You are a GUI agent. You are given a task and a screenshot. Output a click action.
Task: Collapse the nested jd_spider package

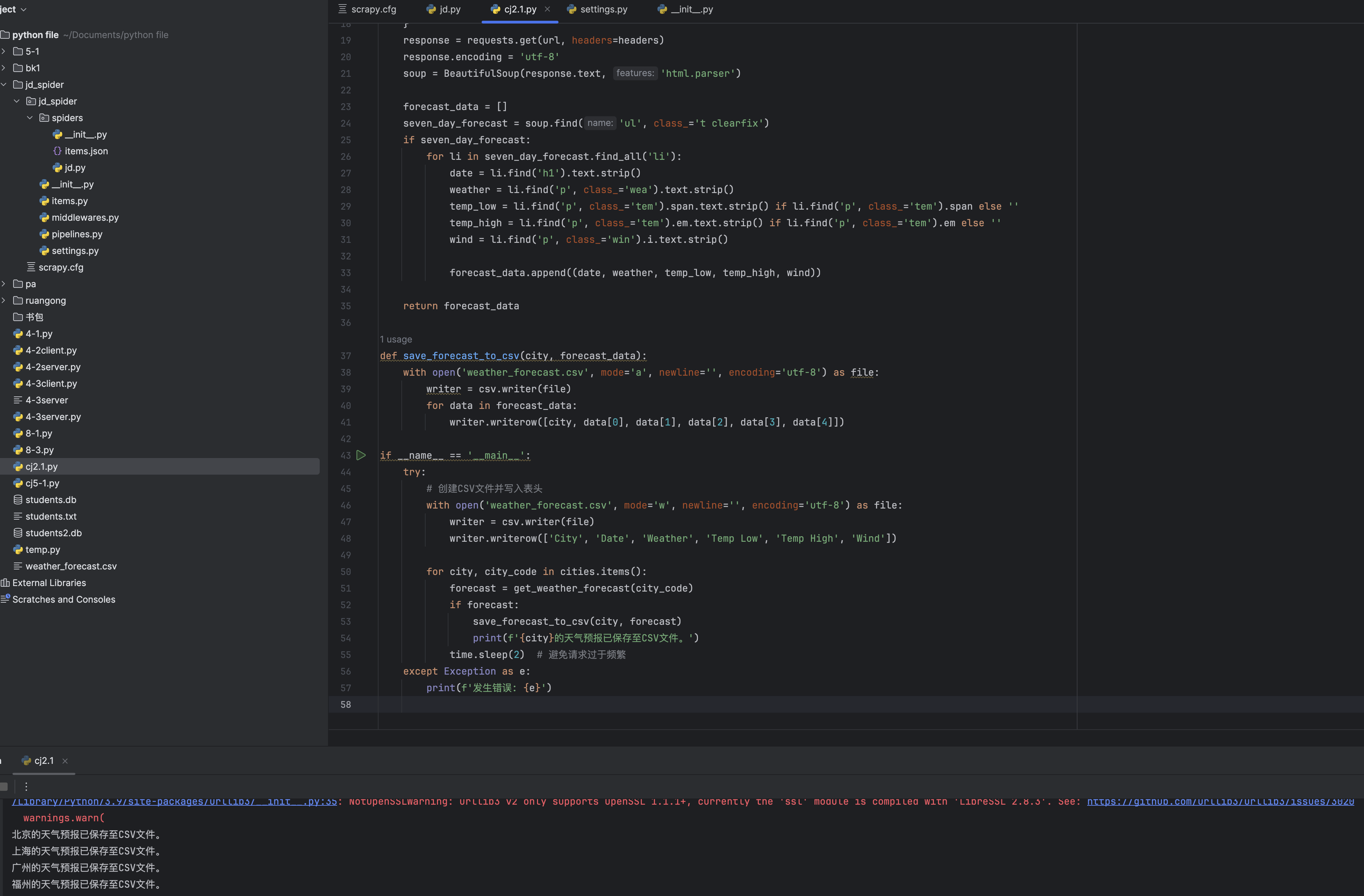point(17,101)
